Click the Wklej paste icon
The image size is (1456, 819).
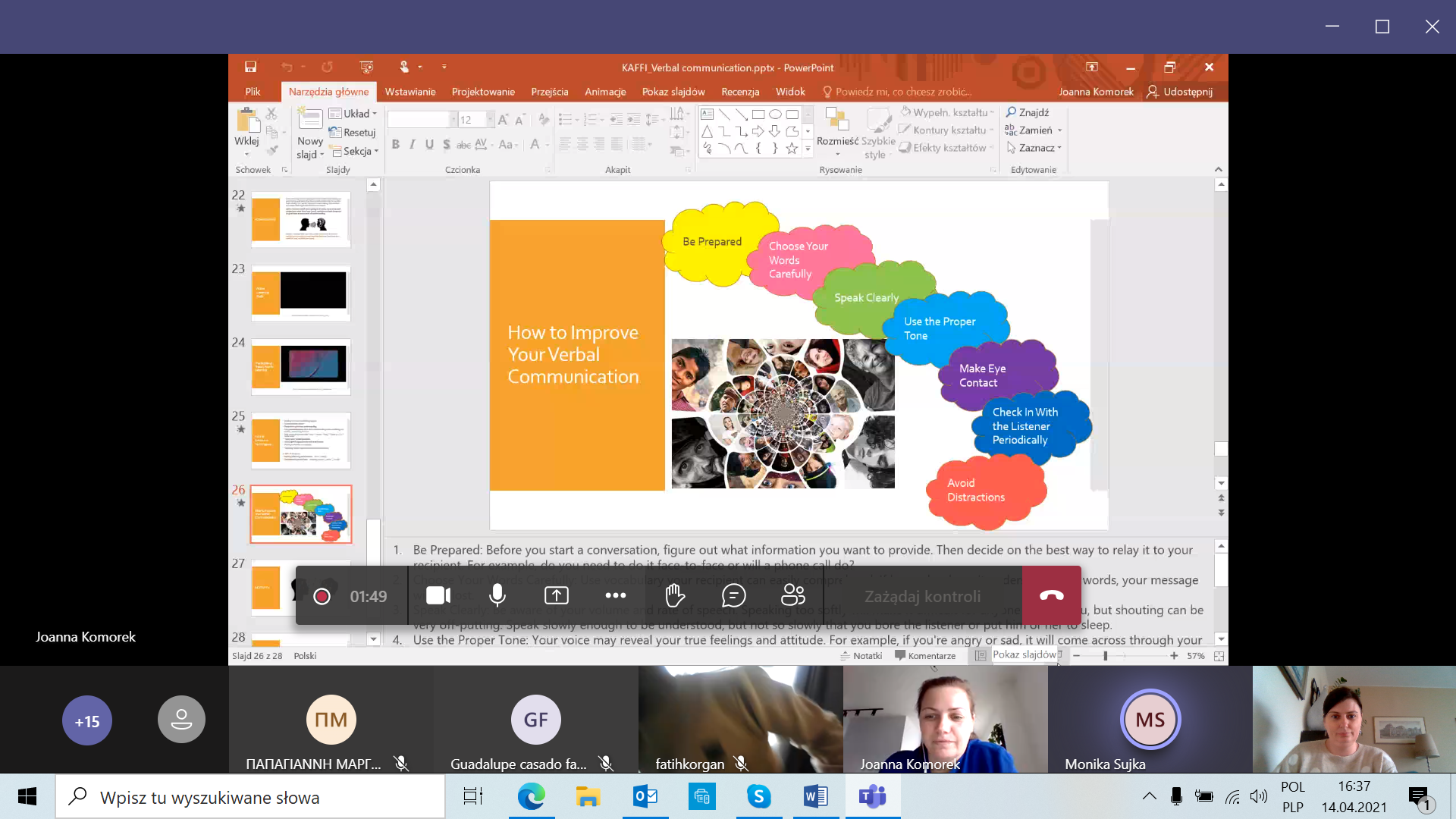click(246, 121)
